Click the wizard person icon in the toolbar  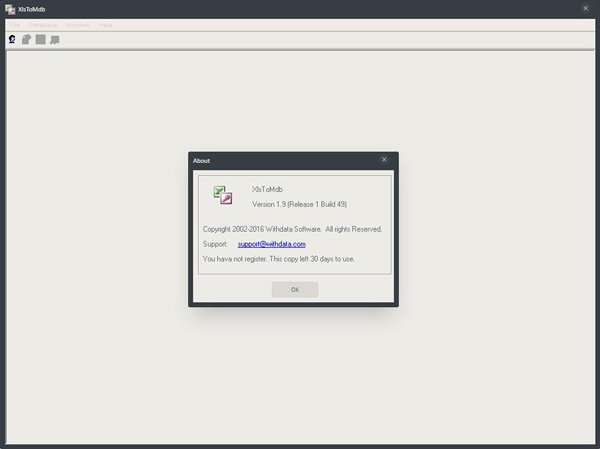tap(12, 39)
